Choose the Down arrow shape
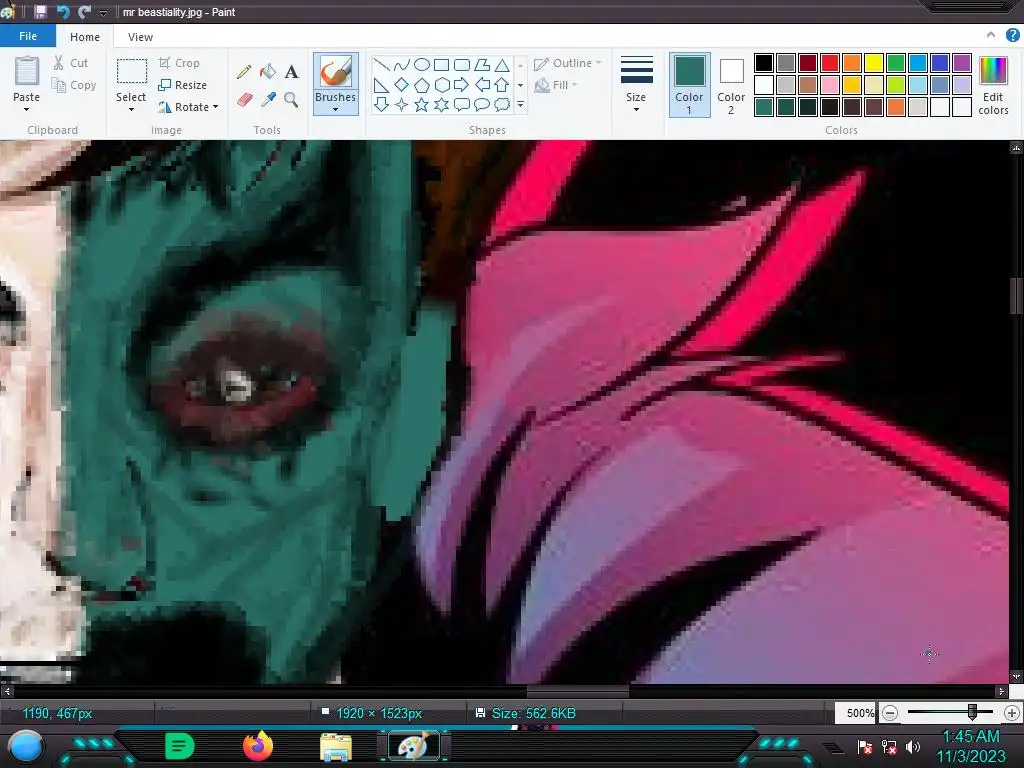Viewport: 1024px width, 768px height. [x=381, y=104]
